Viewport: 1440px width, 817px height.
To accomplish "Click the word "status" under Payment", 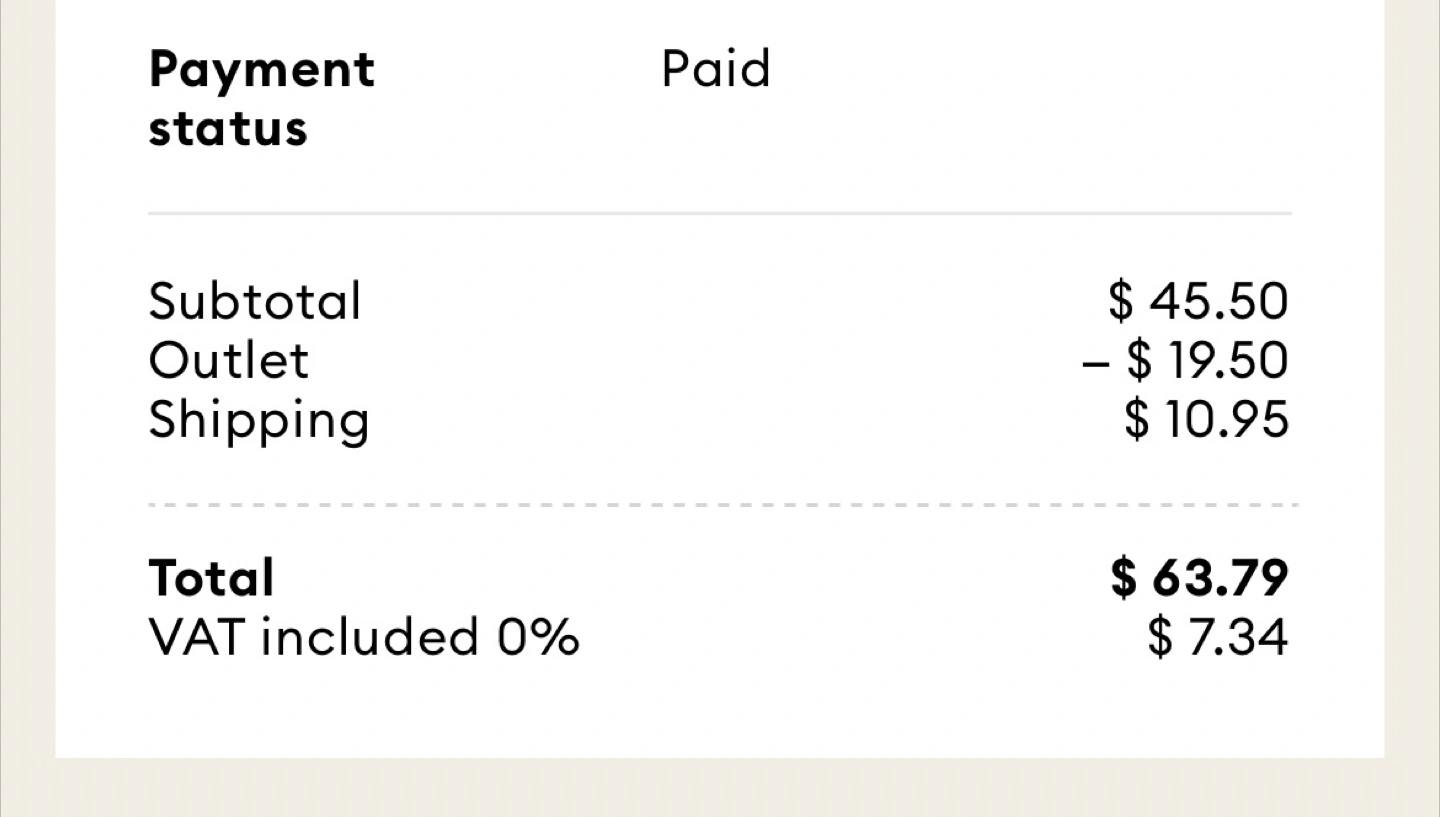I will click(x=228, y=129).
